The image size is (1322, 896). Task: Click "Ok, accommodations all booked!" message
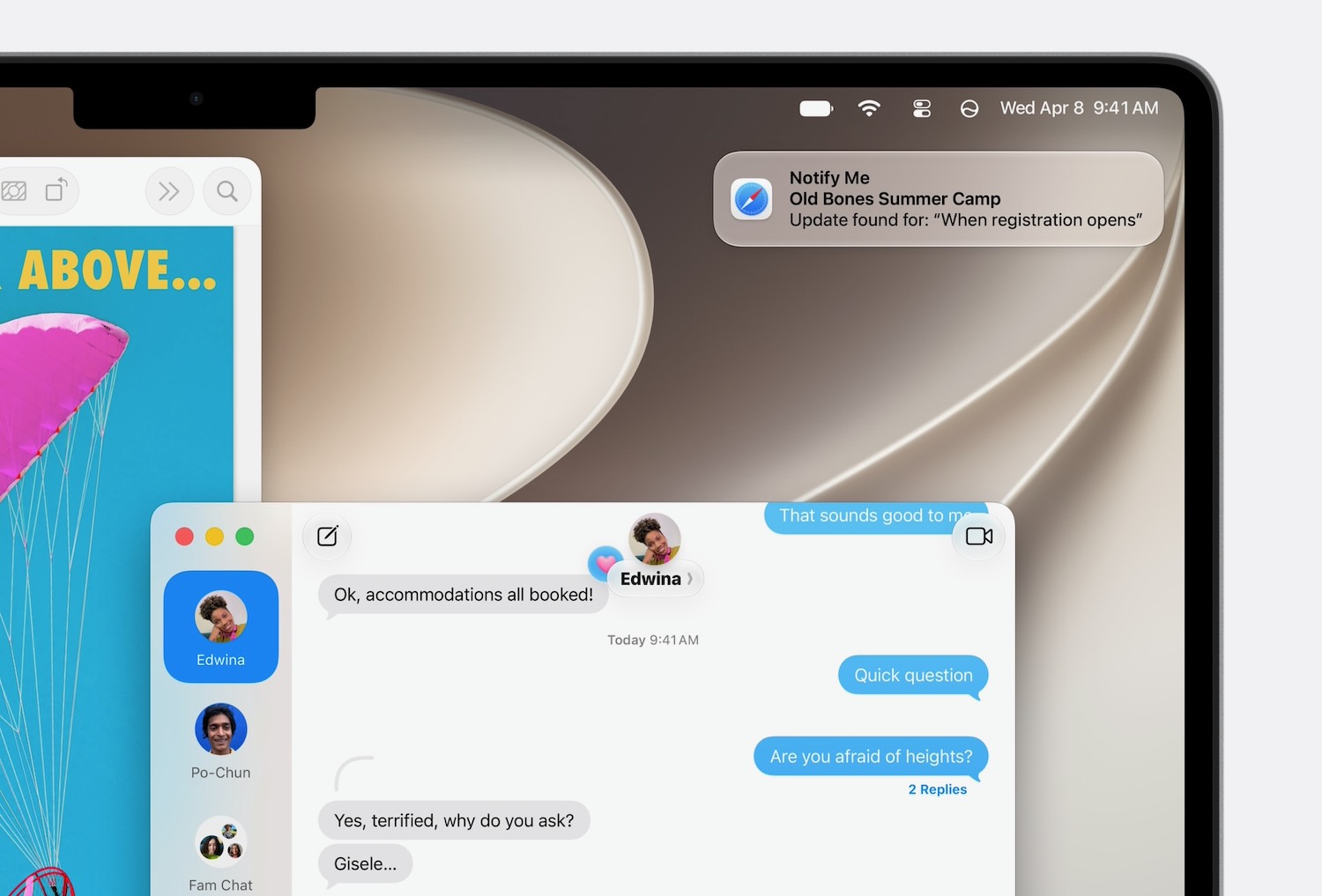tap(464, 595)
